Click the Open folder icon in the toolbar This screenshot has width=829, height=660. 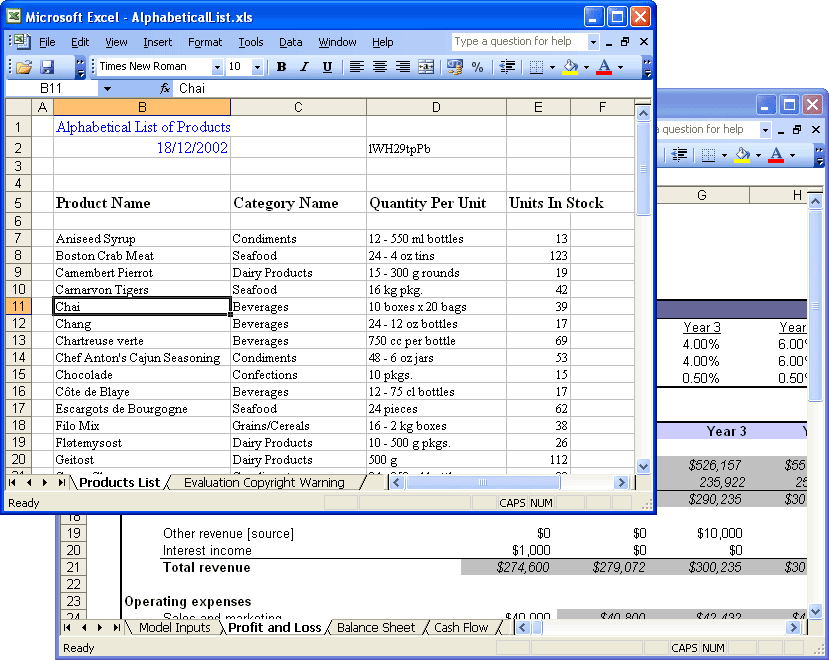click(24, 67)
